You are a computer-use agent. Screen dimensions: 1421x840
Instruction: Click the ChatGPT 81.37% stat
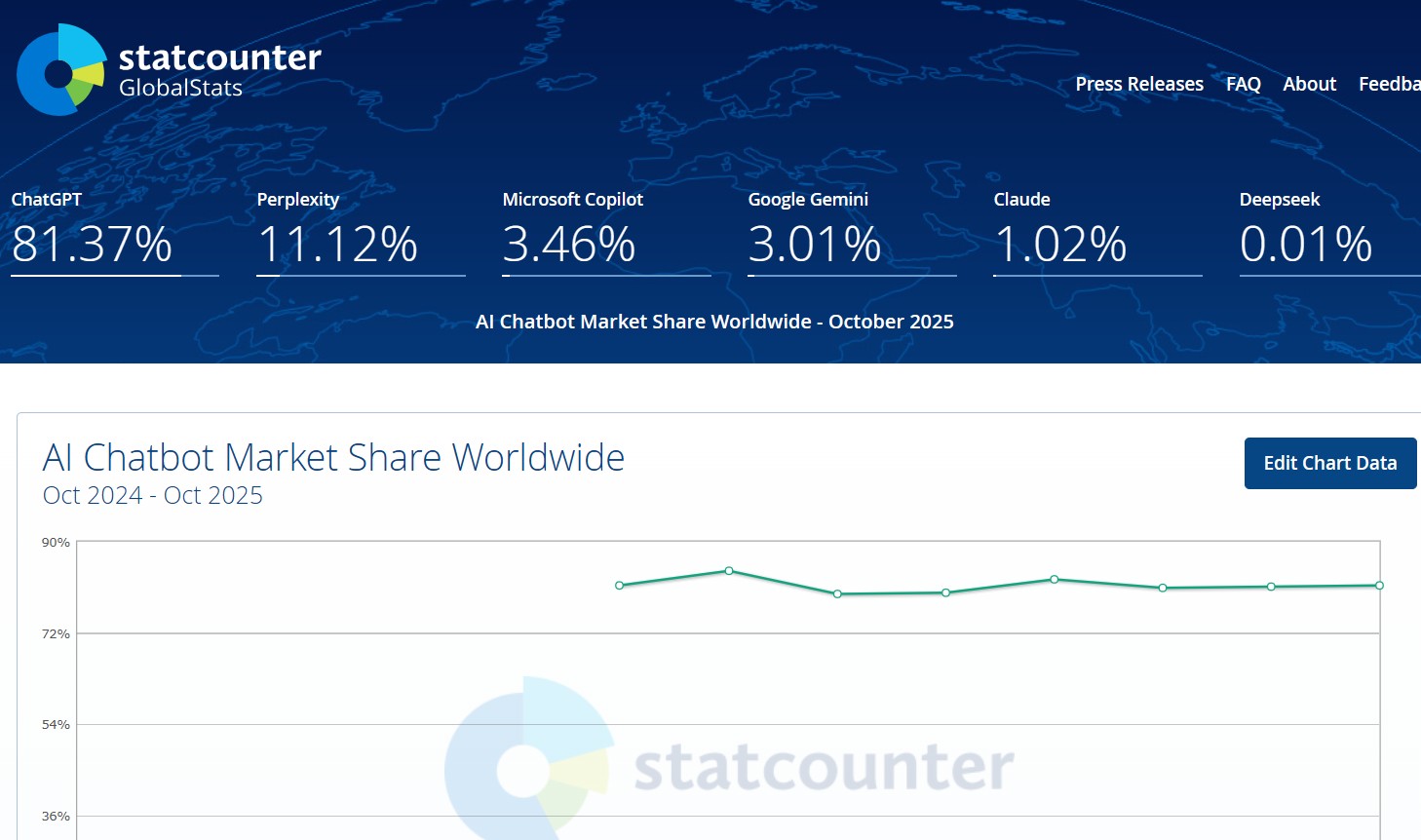92,244
